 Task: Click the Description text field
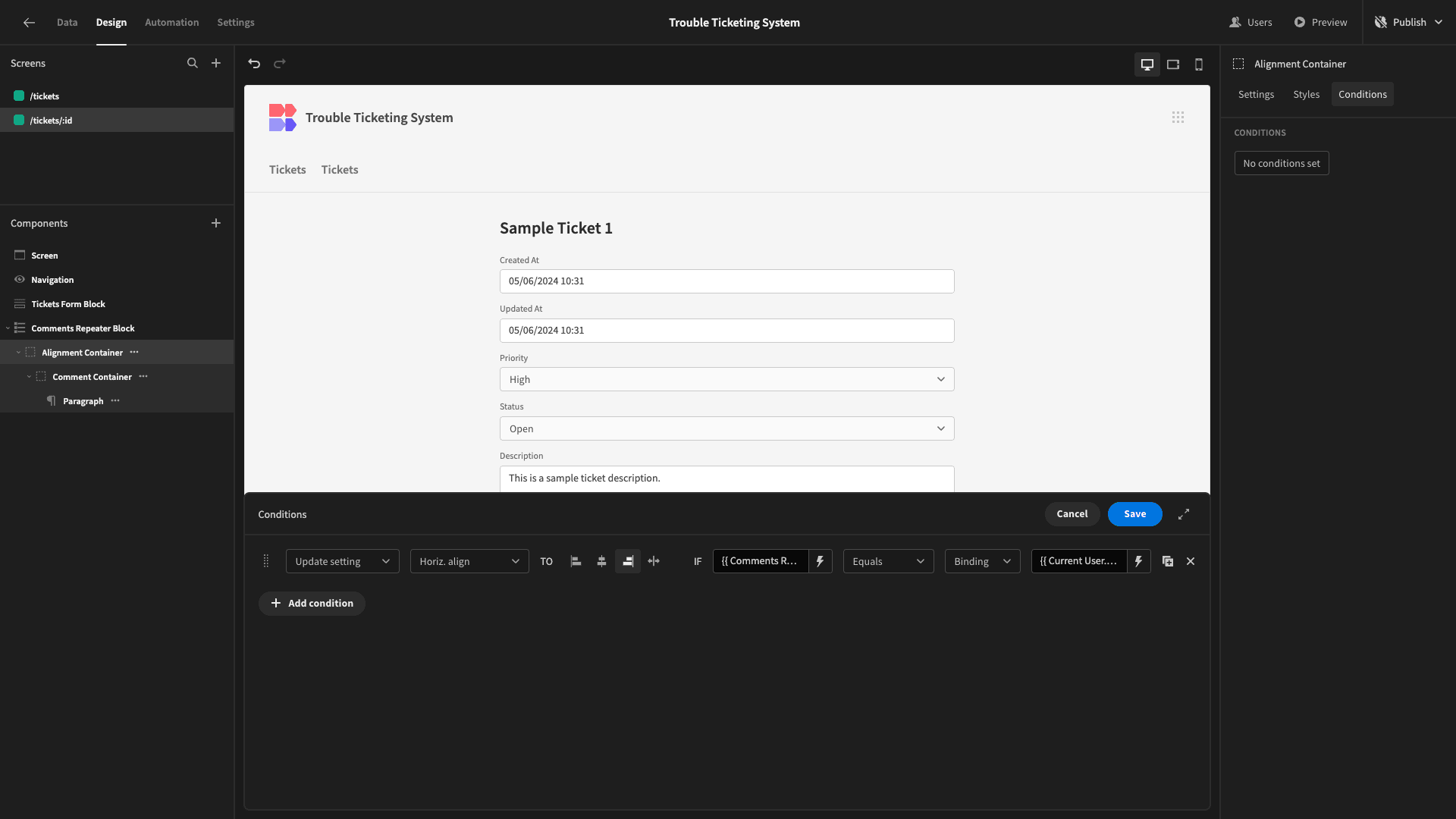[x=726, y=479]
